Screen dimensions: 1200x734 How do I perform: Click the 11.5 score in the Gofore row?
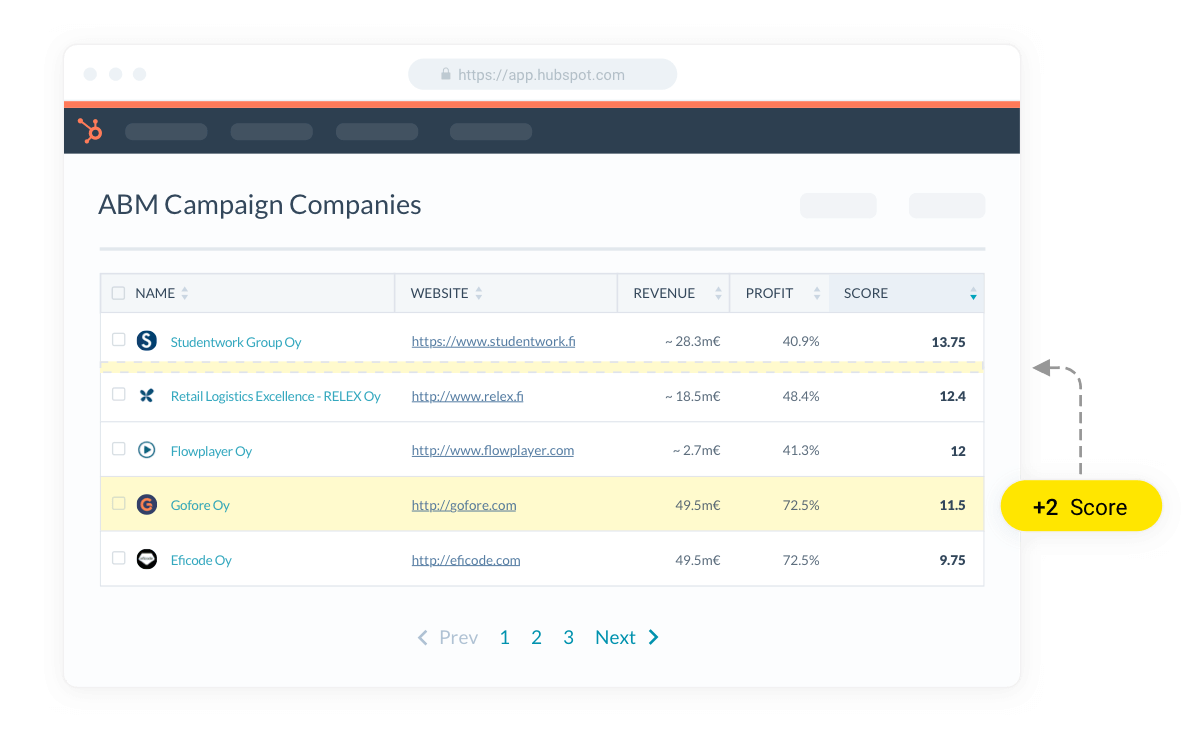point(952,505)
